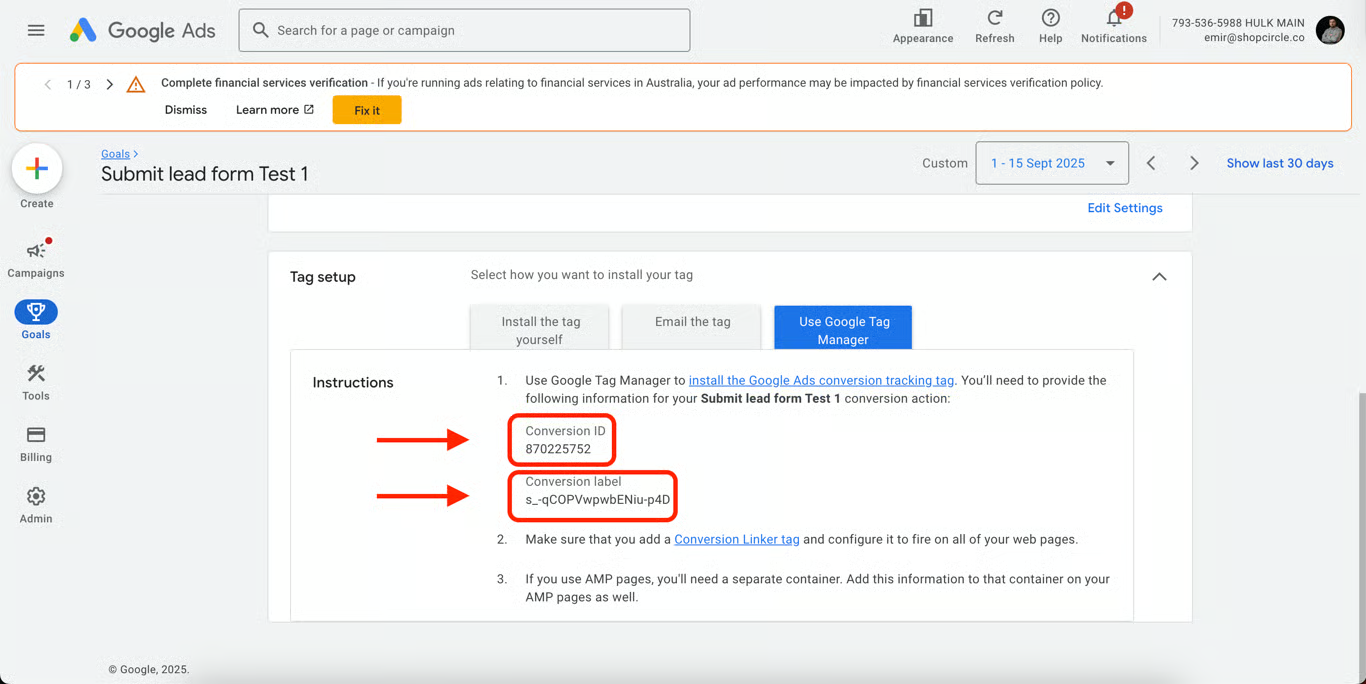This screenshot has width=1366, height=684.
Task: Click Edit Settings link
Action: click(x=1125, y=208)
